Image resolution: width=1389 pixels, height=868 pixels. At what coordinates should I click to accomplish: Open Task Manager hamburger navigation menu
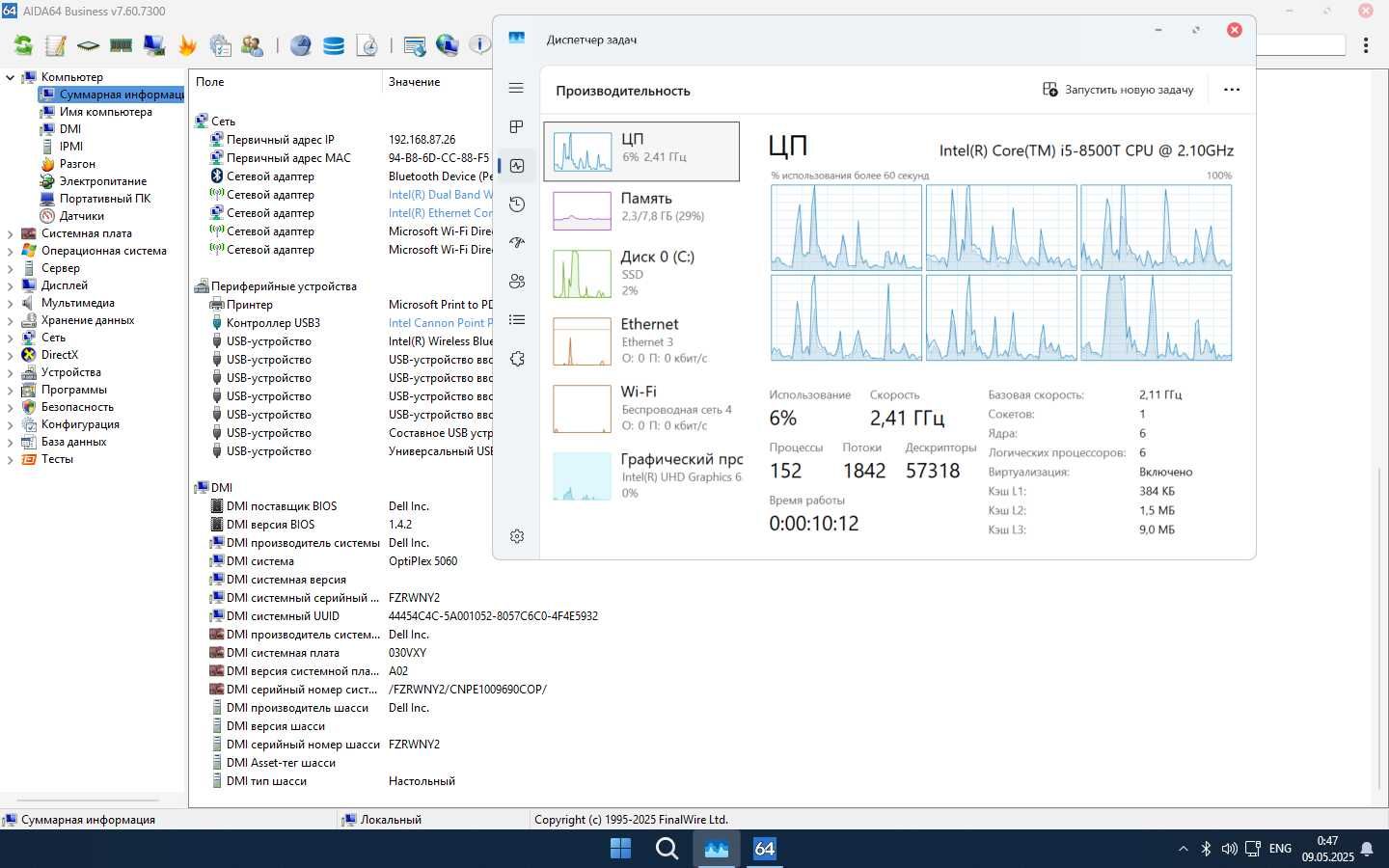(x=516, y=88)
